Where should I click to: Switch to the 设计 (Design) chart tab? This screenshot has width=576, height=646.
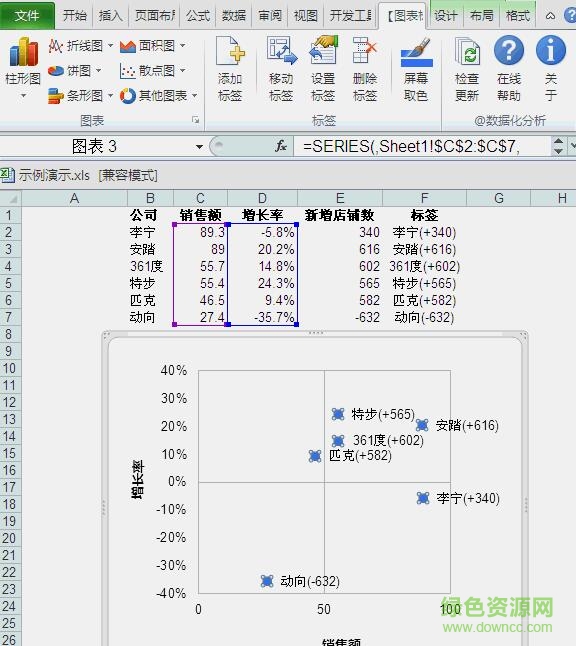point(445,16)
